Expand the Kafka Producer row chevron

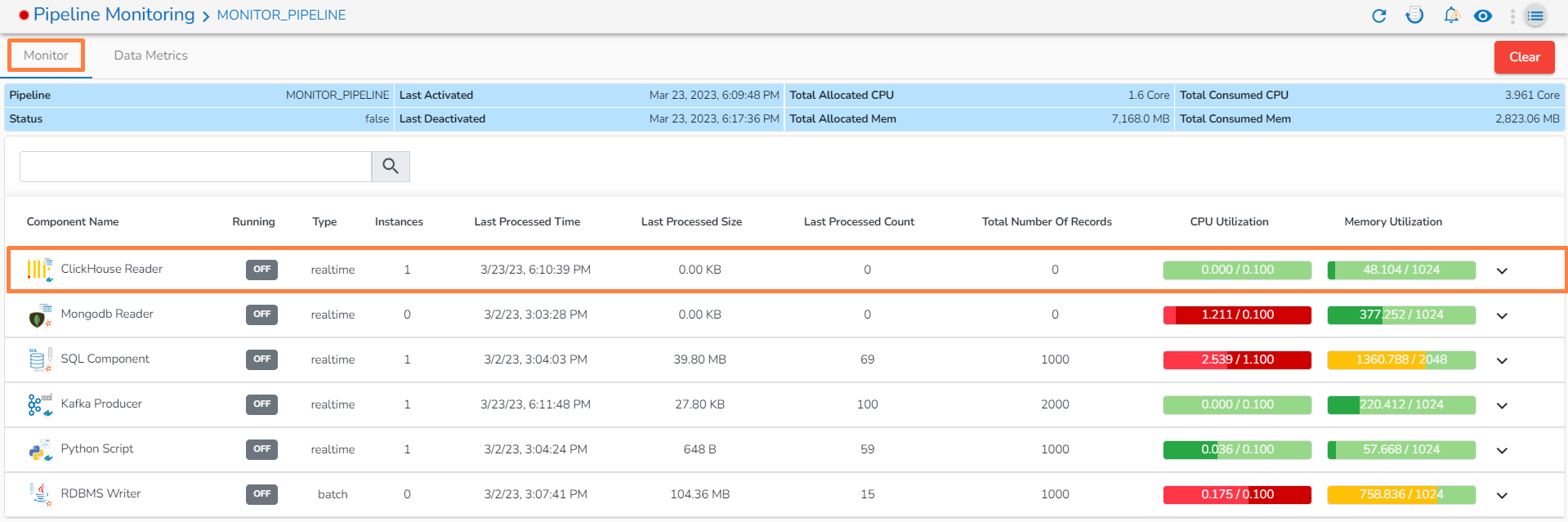(1502, 405)
